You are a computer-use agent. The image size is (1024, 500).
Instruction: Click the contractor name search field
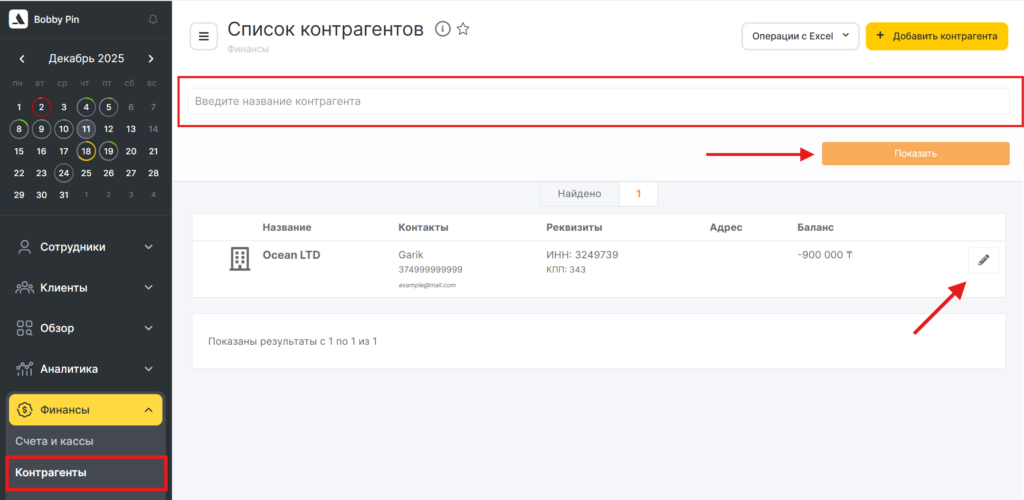pyautogui.click(x=598, y=101)
